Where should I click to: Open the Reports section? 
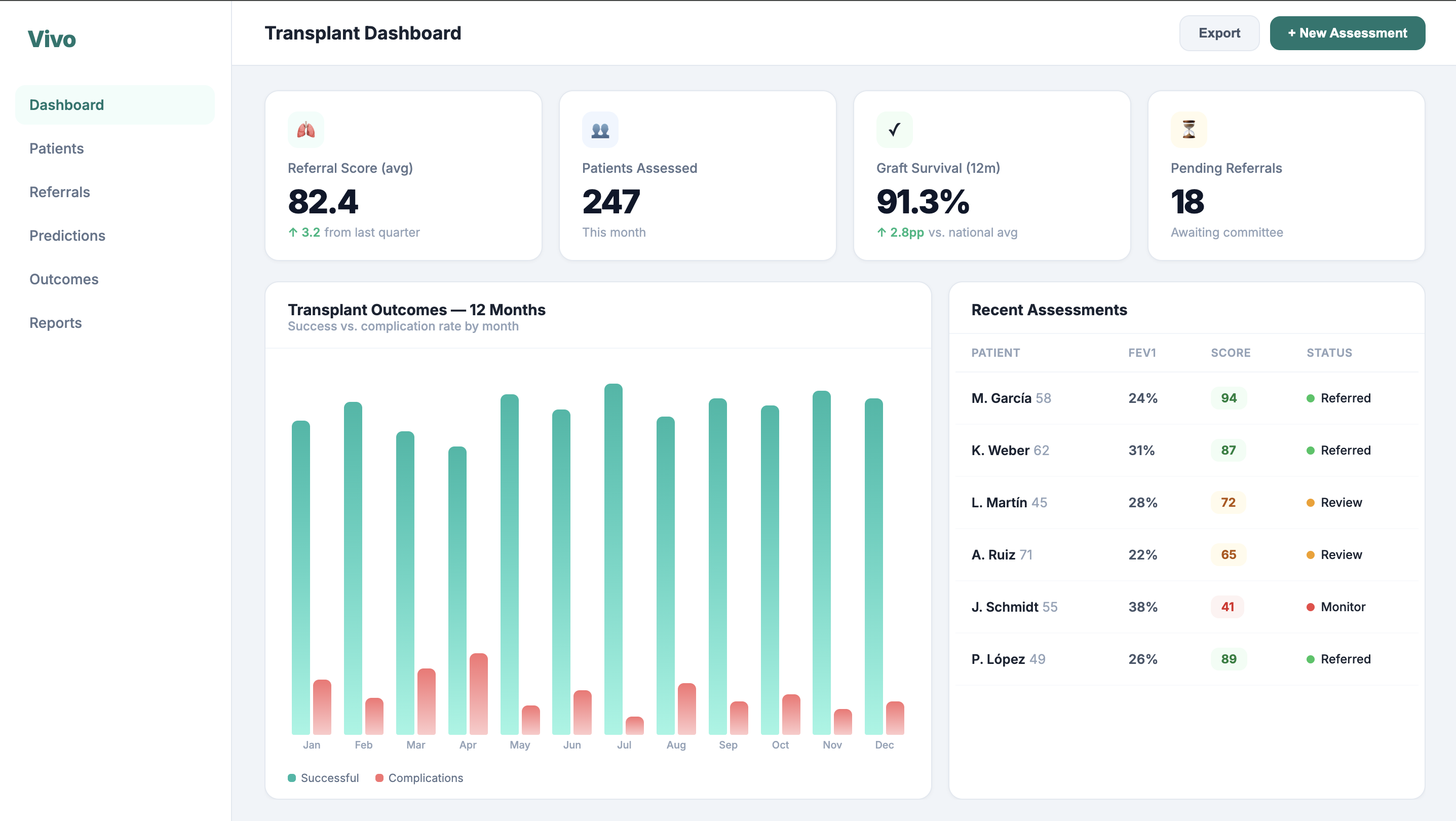[114, 323]
